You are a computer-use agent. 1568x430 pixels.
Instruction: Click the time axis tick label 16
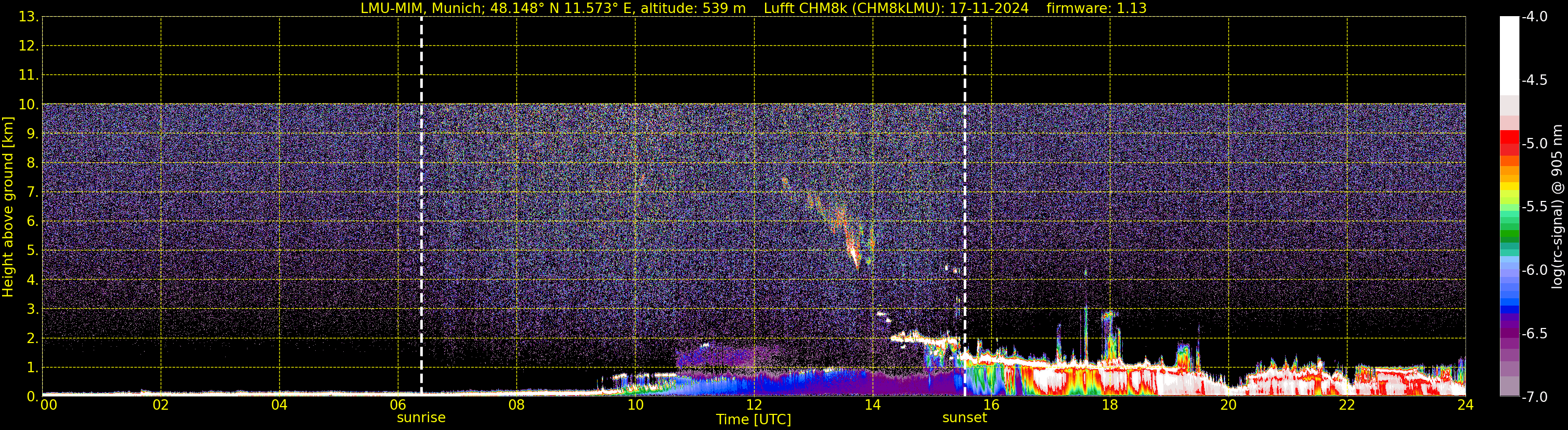992,405
